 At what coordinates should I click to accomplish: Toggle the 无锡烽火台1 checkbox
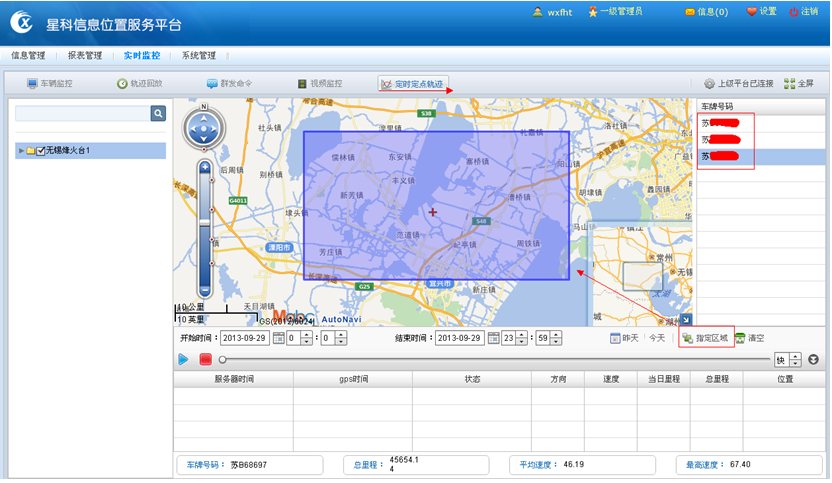point(42,151)
